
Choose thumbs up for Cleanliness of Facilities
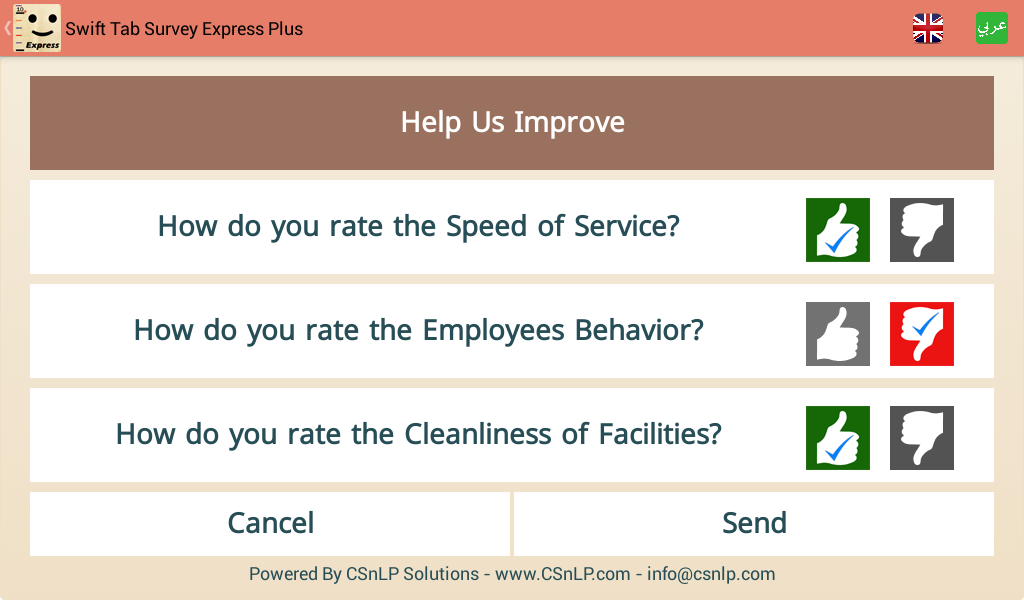[x=837, y=437]
